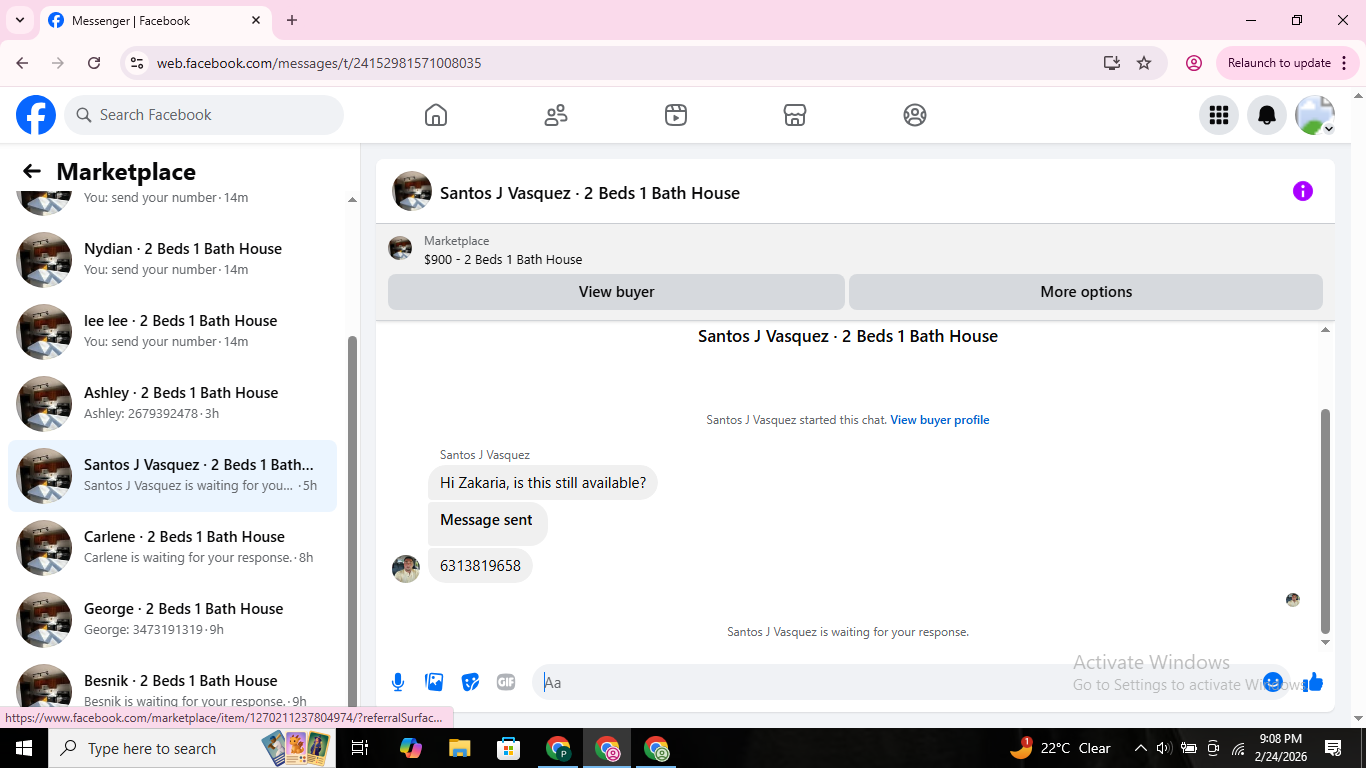Open George 2 Beds 1 Bath House chat

coord(172,619)
